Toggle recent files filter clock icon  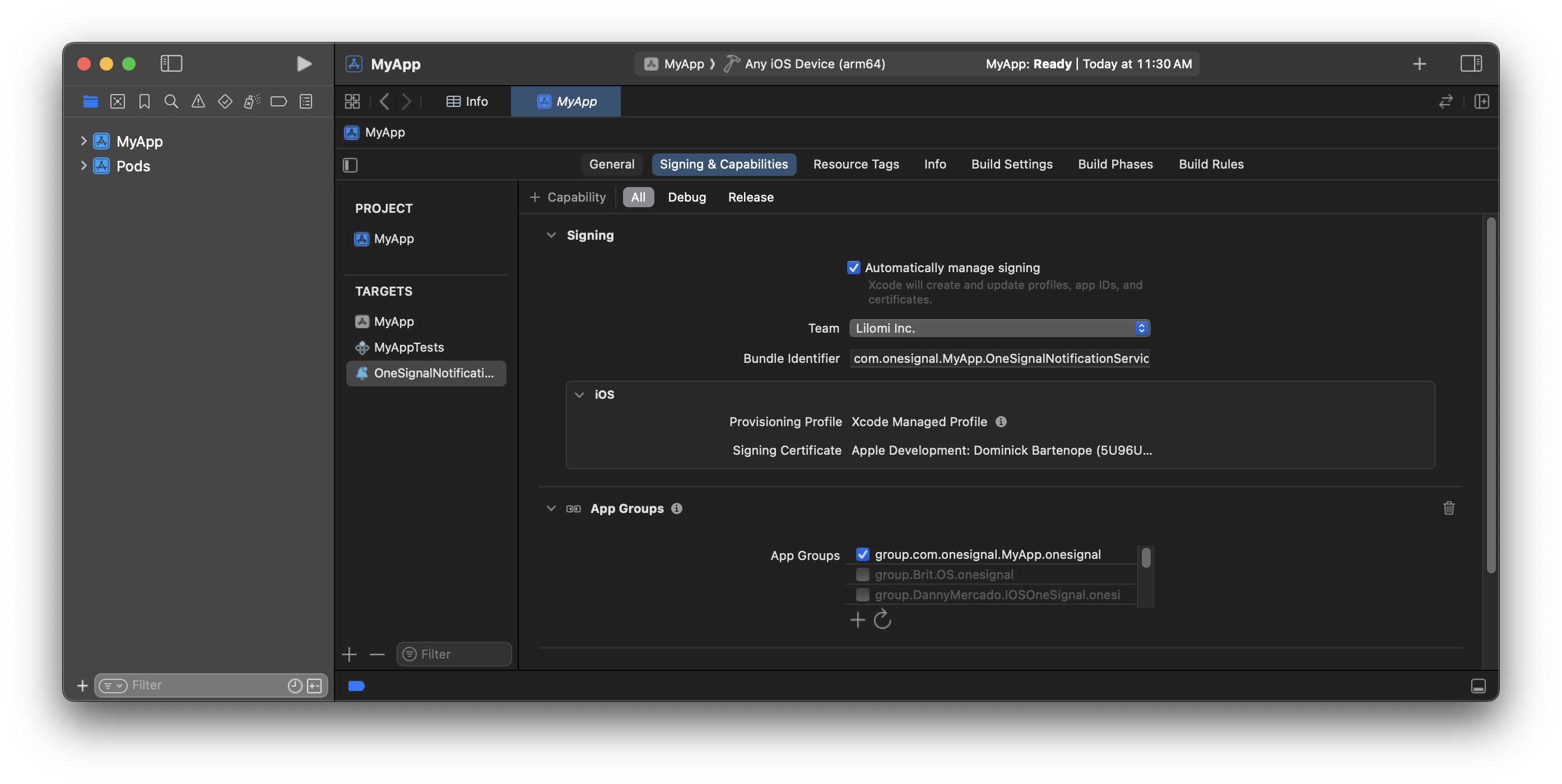pos(295,685)
